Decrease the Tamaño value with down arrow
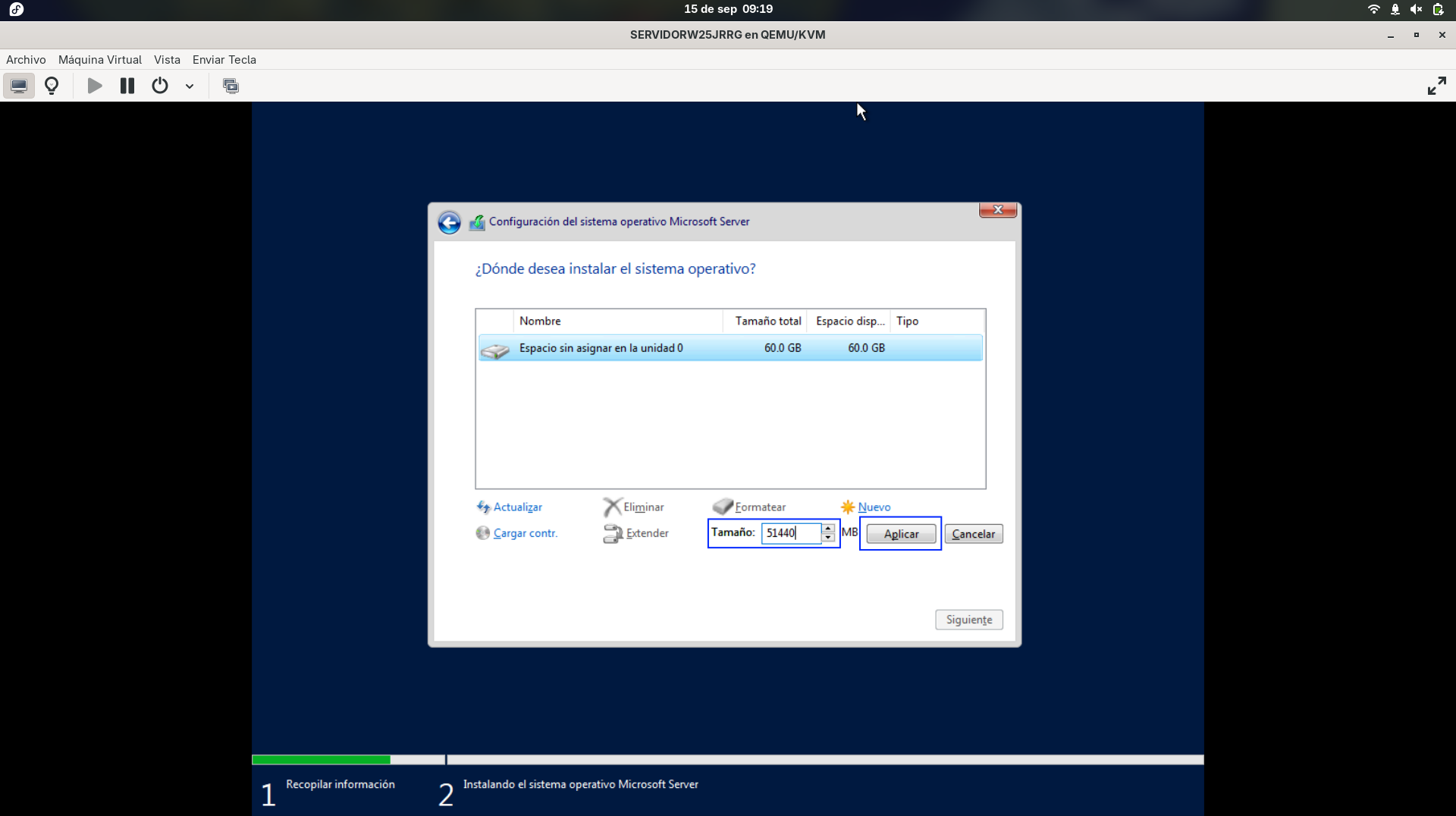The width and height of the screenshot is (1456, 816). pyautogui.click(x=828, y=538)
